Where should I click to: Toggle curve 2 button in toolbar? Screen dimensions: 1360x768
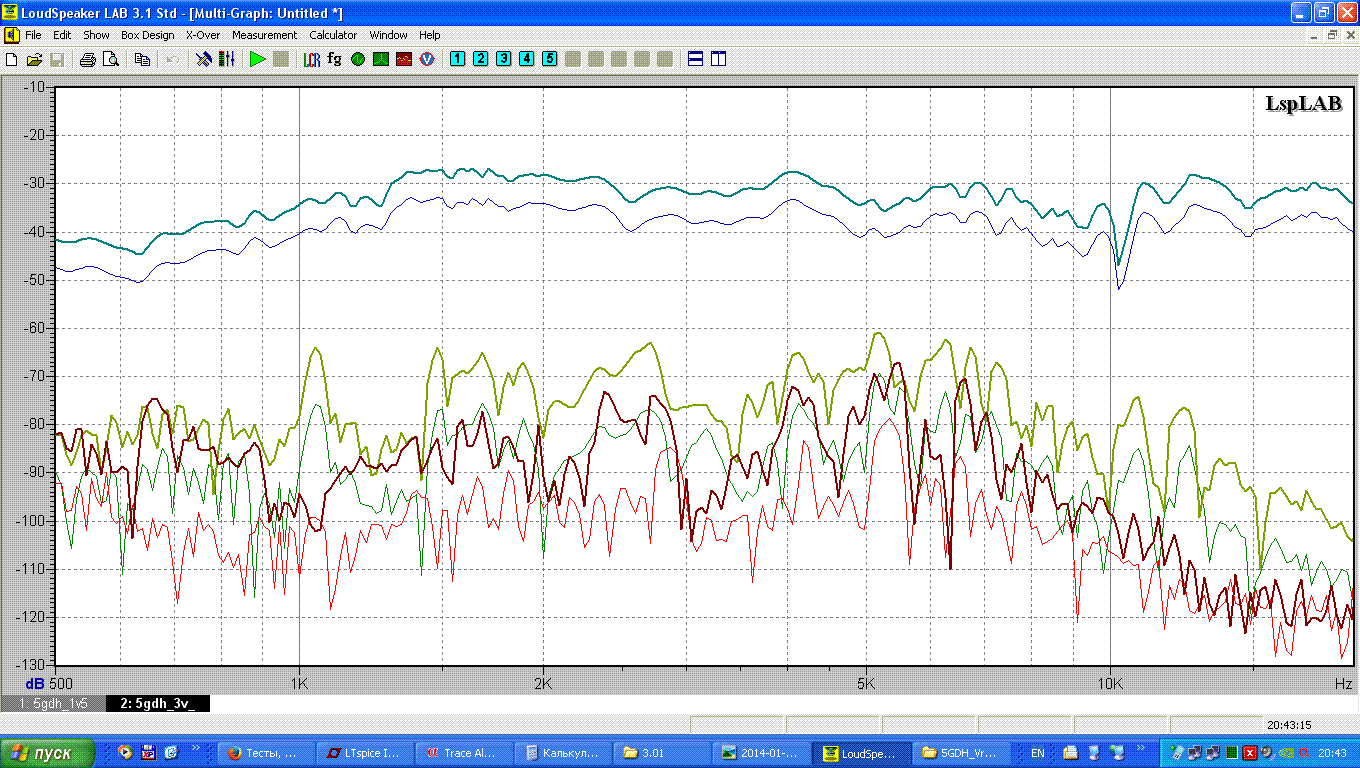coord(480,59)
